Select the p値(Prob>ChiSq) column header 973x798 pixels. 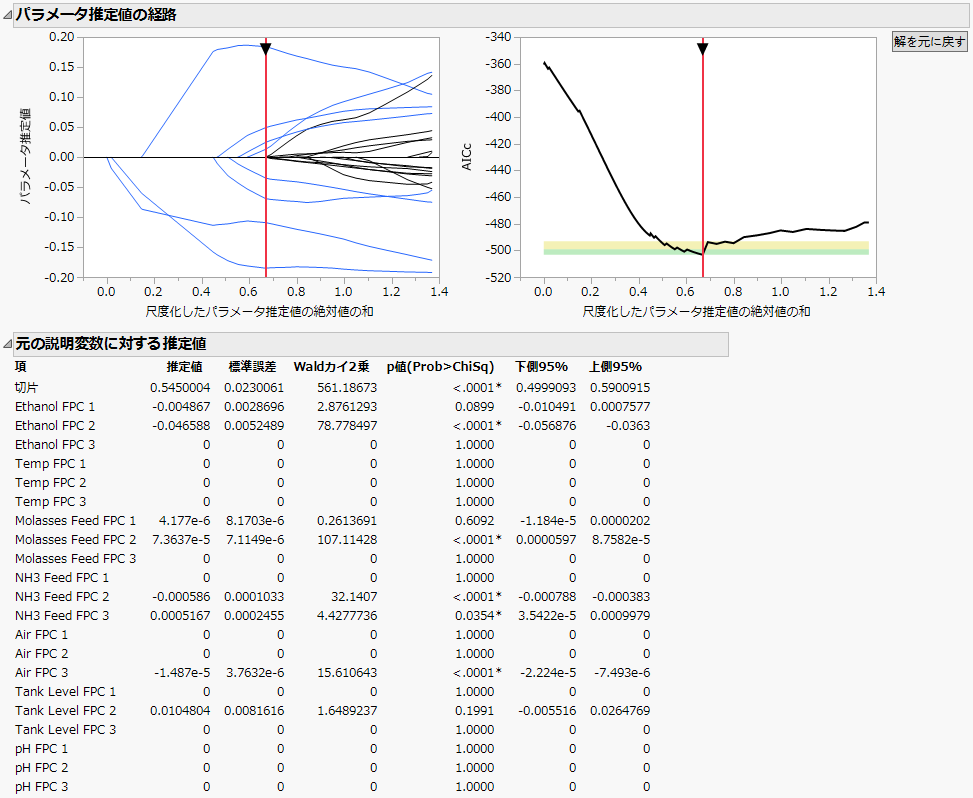coord(440,367)
